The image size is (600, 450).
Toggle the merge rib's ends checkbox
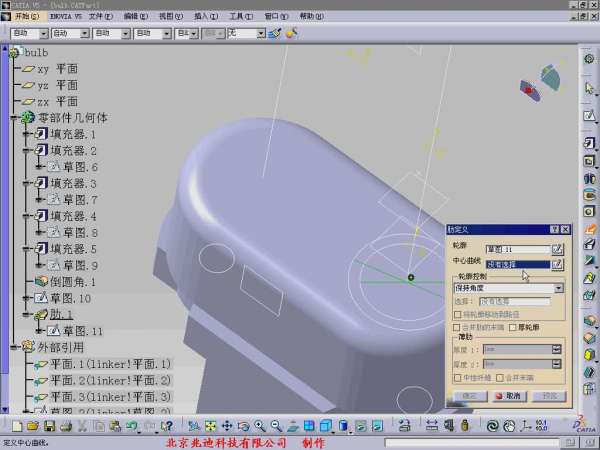[457, 328]
